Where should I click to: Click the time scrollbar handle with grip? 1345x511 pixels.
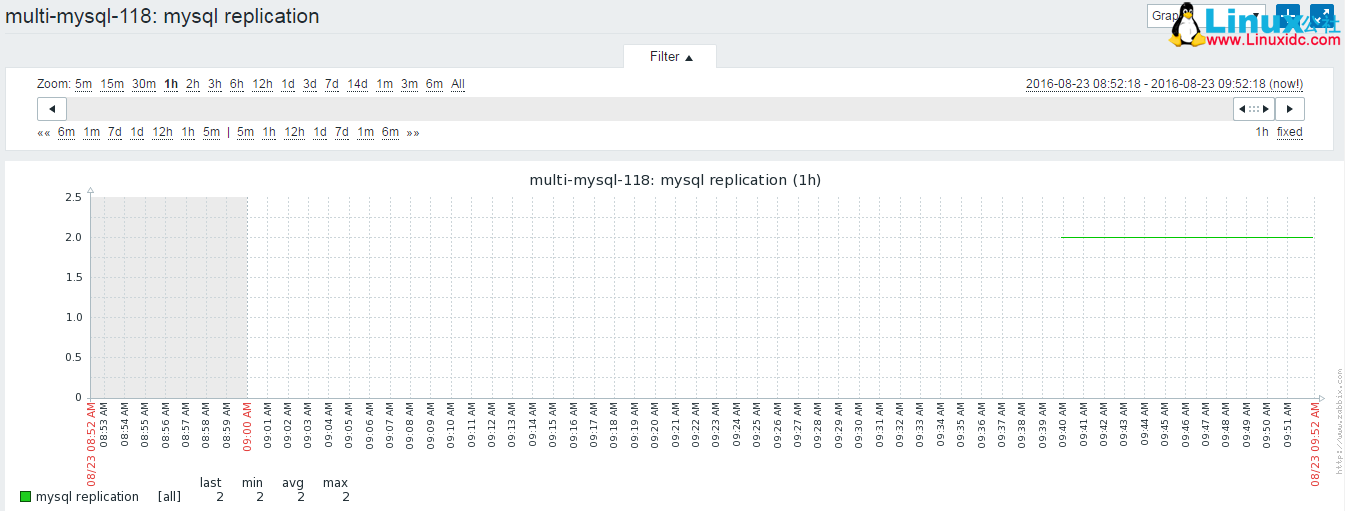(1253, 109)
